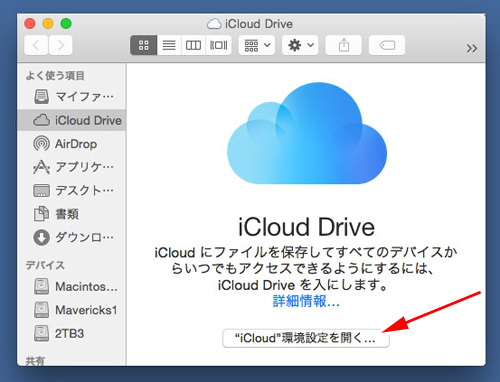This screenshot has width=500, height=382.
Task: Click "iCloud"環境設定を開く... button
Action: pyautogui.click(x=306, y=338)
